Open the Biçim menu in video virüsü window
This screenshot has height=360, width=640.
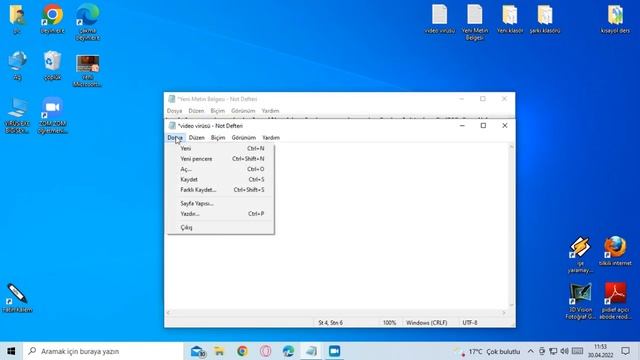point(218,138)
